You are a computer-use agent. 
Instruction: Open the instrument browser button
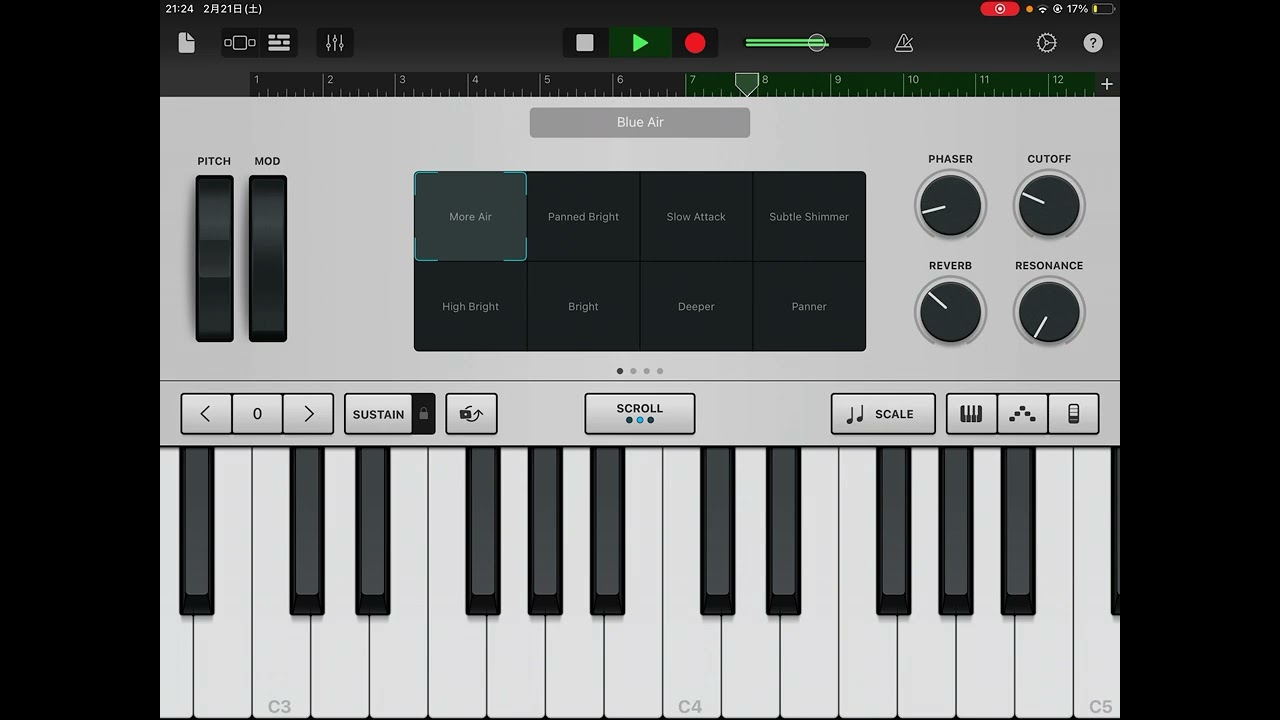click(x=240, y=43)
